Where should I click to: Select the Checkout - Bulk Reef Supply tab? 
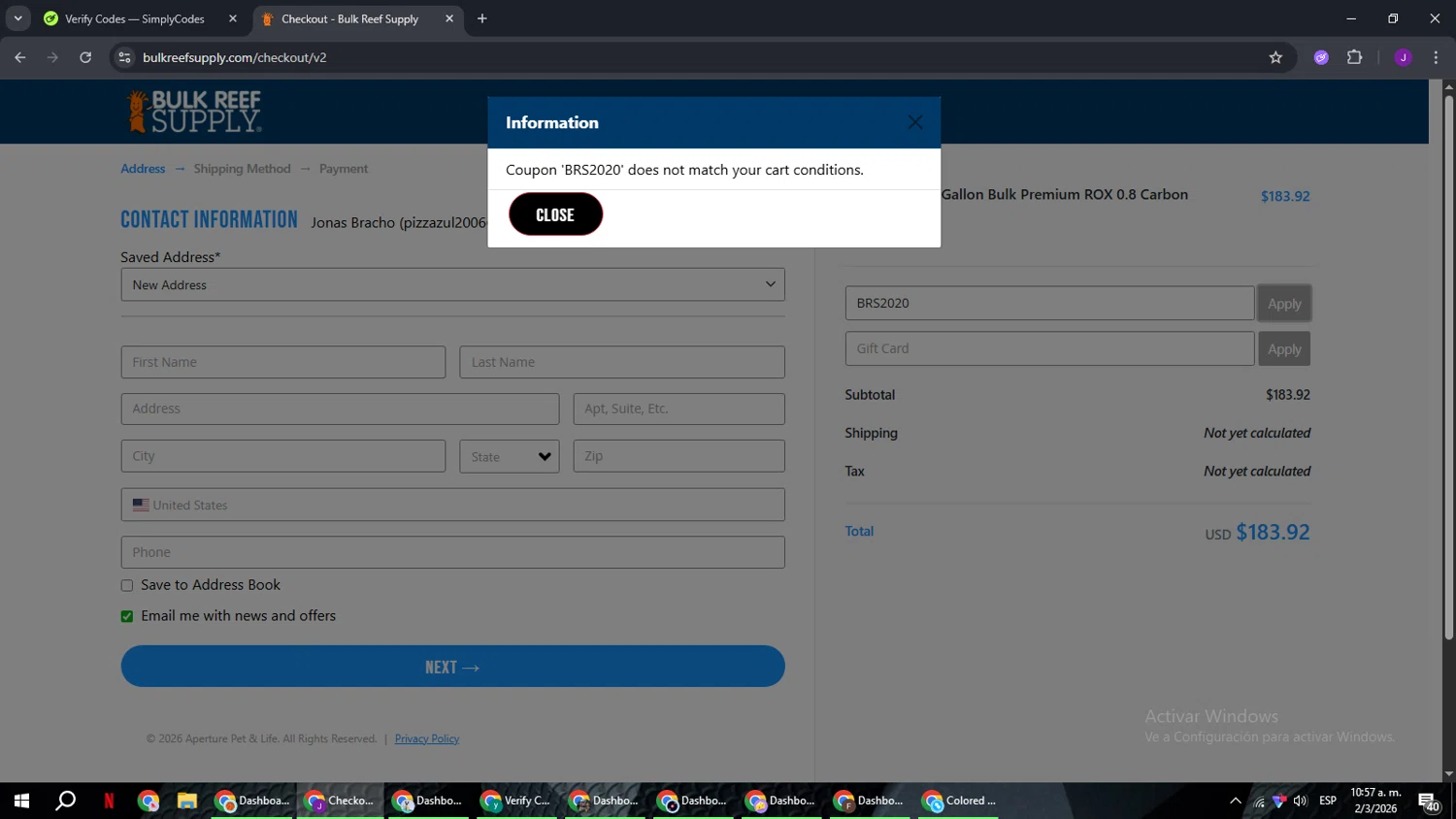point(349,18)
